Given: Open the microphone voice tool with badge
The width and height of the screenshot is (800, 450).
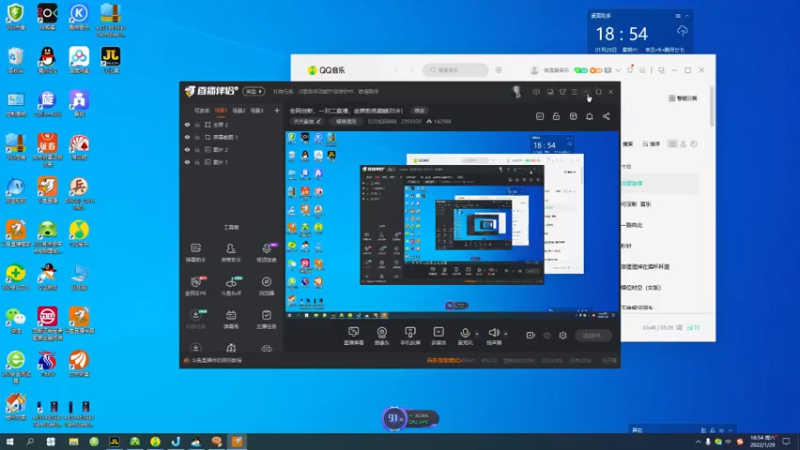Looking at the screenshot, I should 266,253.
